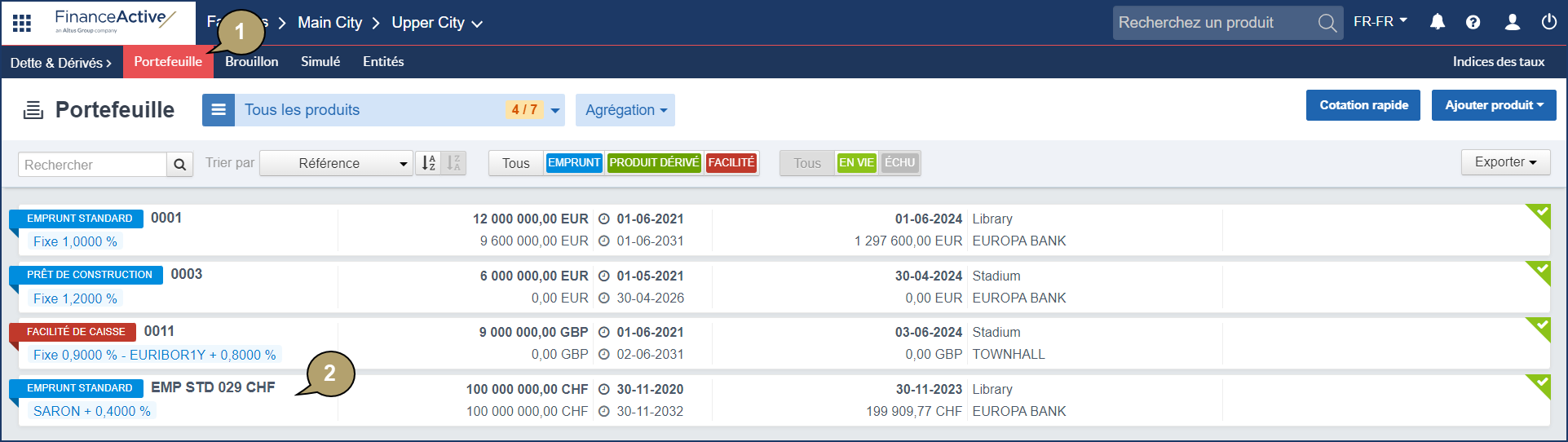The image size is (1568, 442).
Task: Switch to the Brouillon tab
Action: click(251, 62)
